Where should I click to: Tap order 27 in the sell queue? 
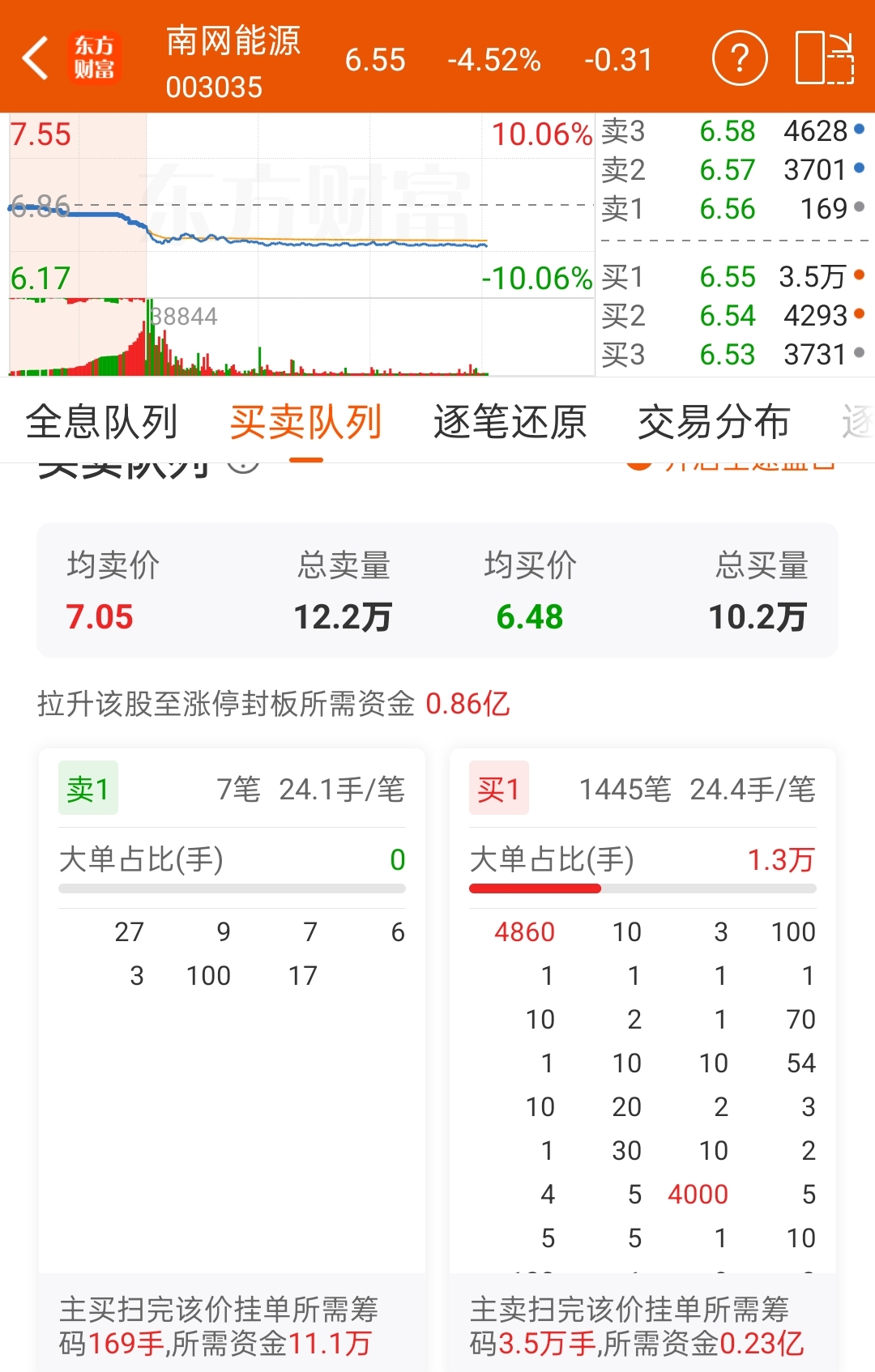coord(130,932)
